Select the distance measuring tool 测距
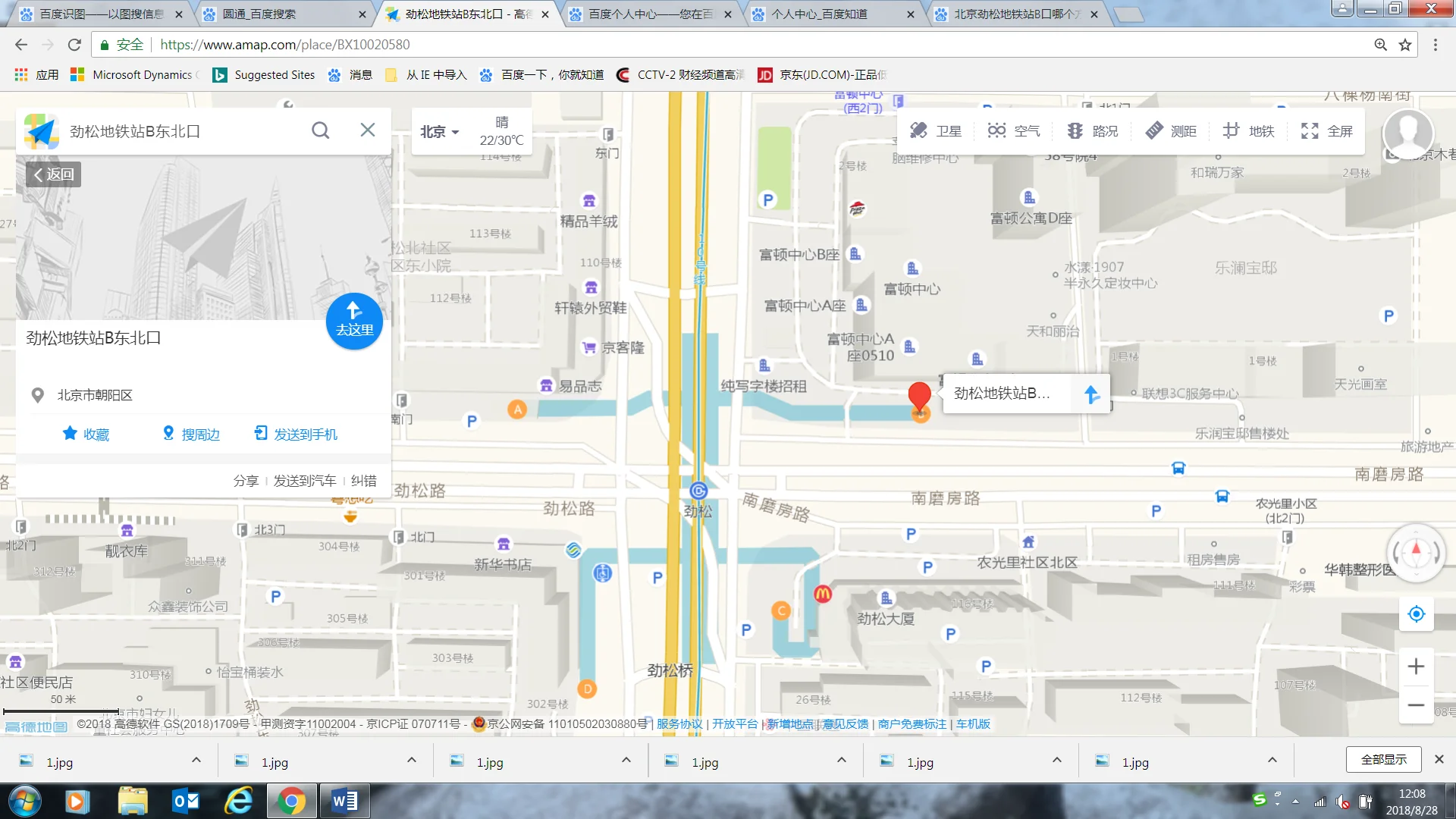 (1171, 130)
